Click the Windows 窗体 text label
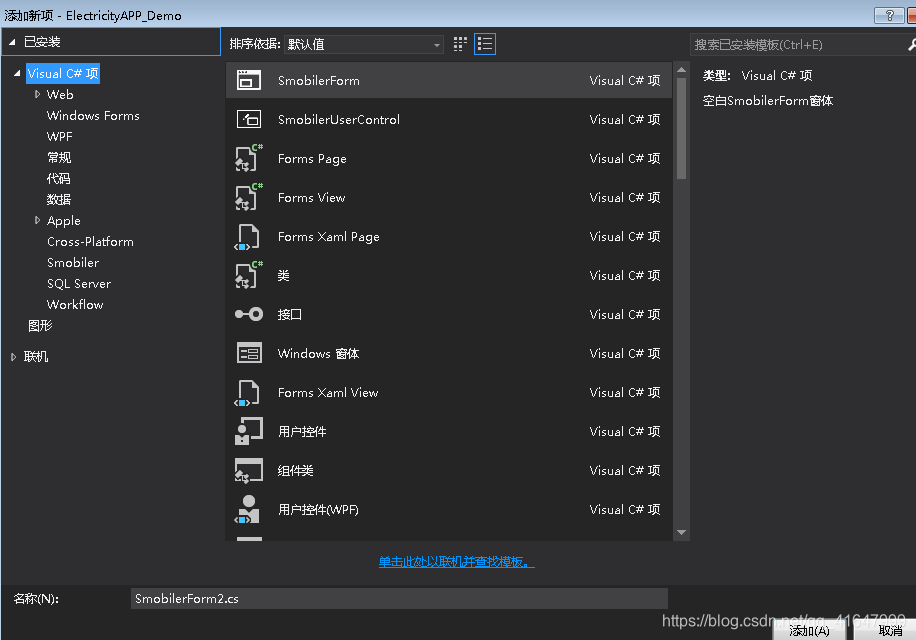The height and width of the screenshot is (640, 916). coord(318,353)
